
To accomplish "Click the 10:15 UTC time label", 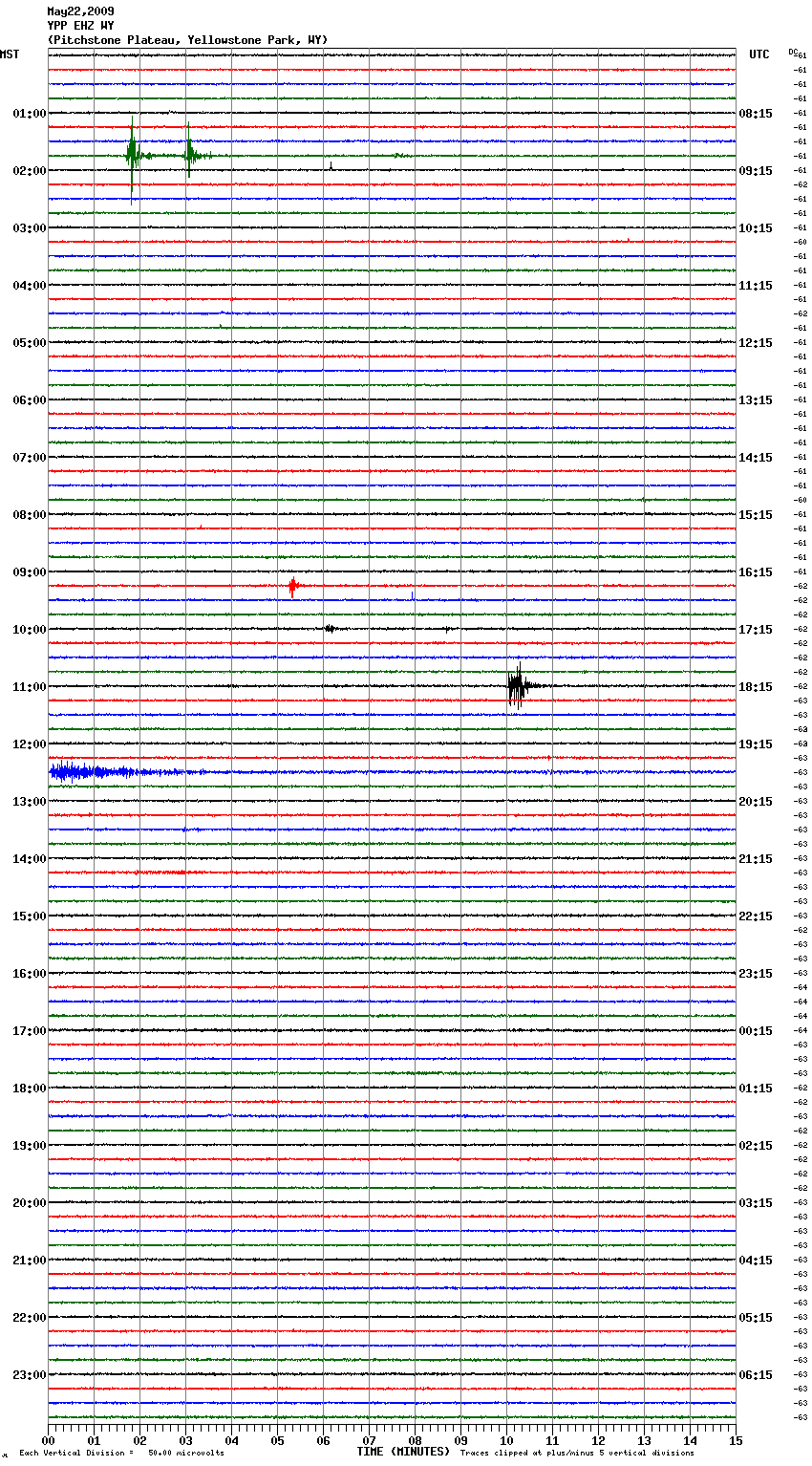I will click(x=756, y=228).
